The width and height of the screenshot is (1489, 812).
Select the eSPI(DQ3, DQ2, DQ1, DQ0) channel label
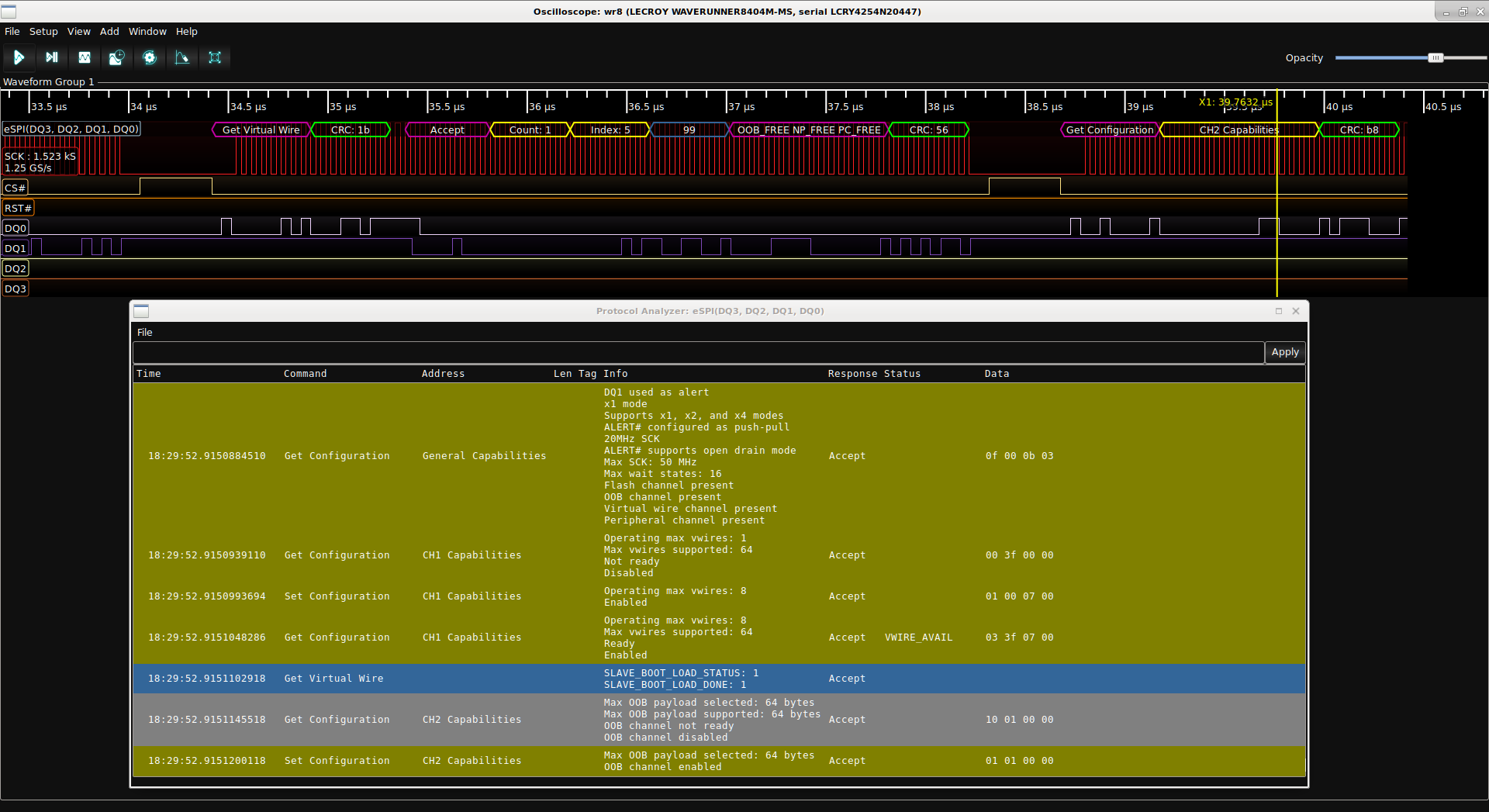coord(71,129)
